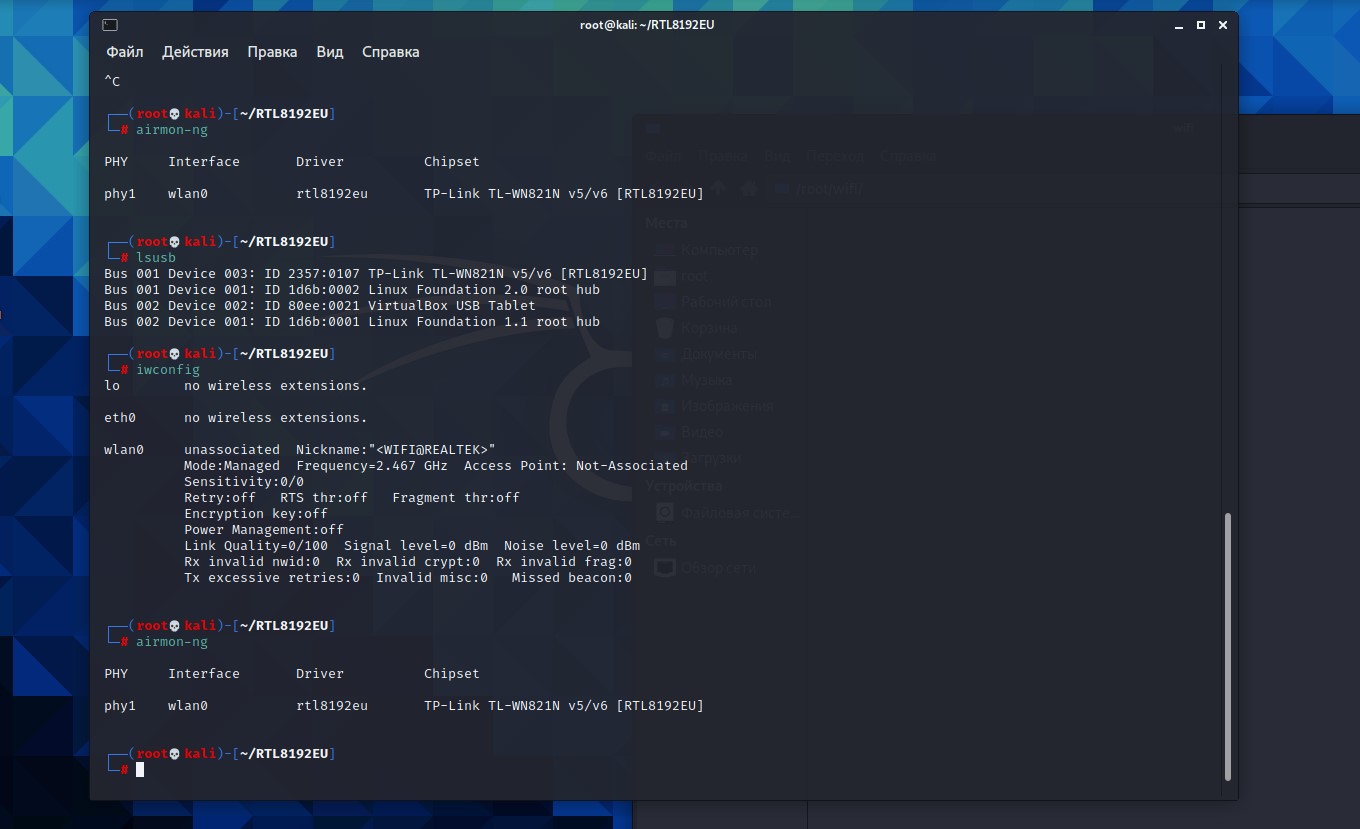Click the "Retry:off" value
Viewport: 1360px width, 829px height.
click(x=220, y=498)
